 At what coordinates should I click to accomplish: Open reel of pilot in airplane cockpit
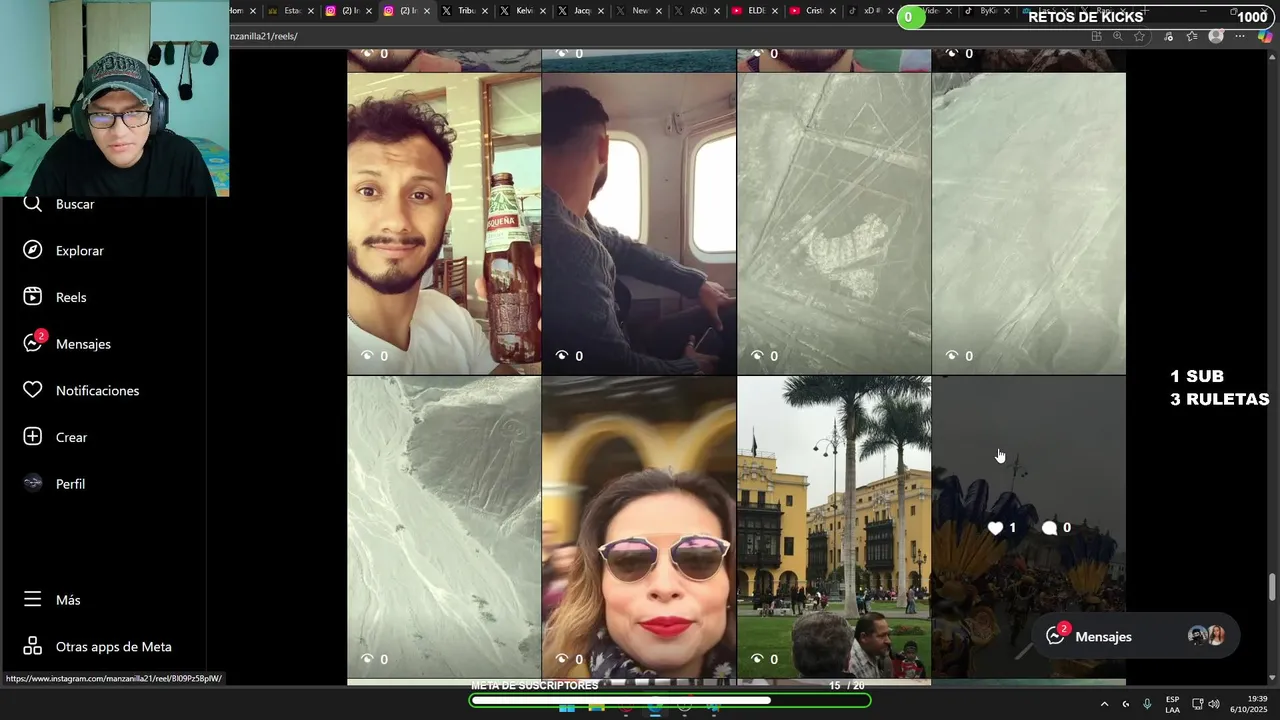click(x=639, y=223)
